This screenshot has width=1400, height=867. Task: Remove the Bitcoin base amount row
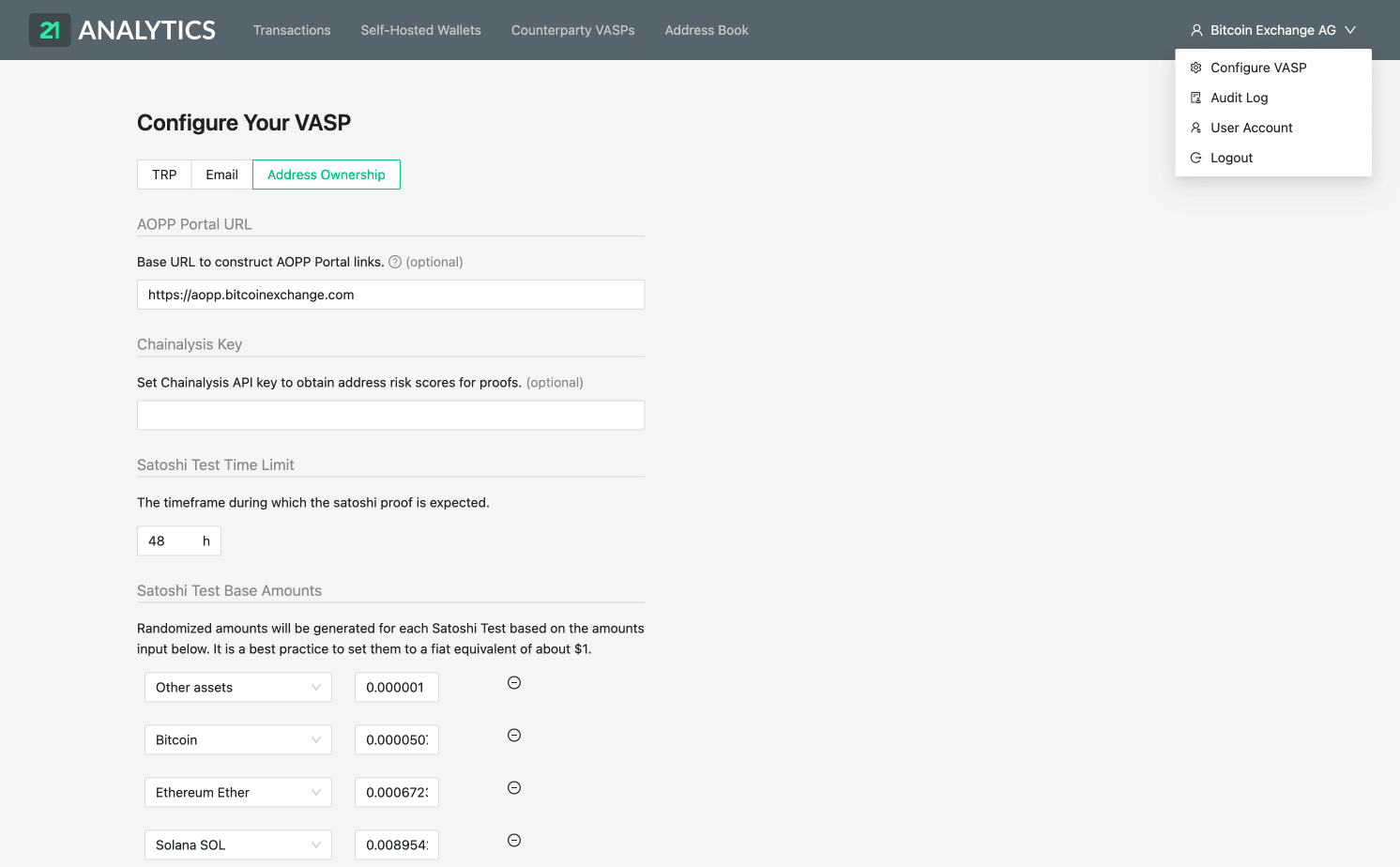(513, 736)
